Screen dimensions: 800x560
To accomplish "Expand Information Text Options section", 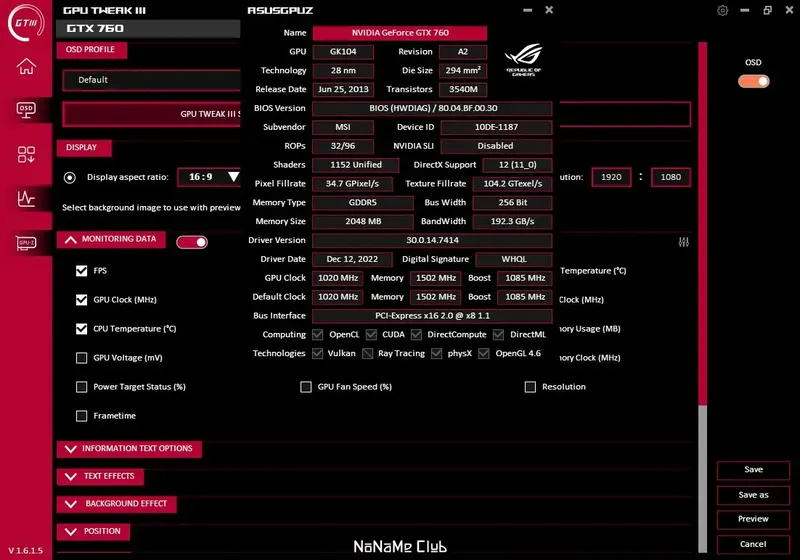I will coord(129,449).
